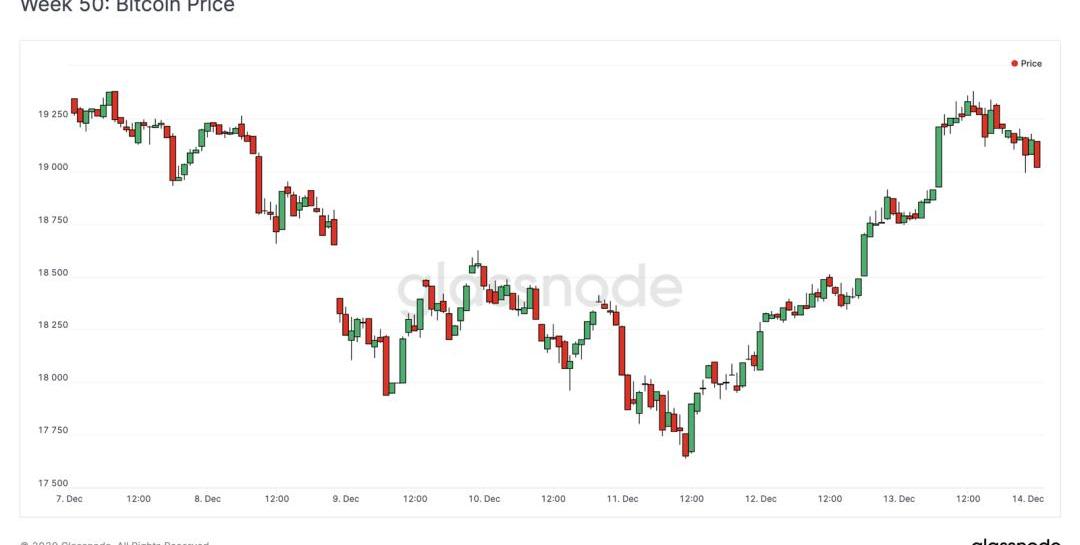
Task: Pick the 10. Dec date marker
Action: (484, 499)
